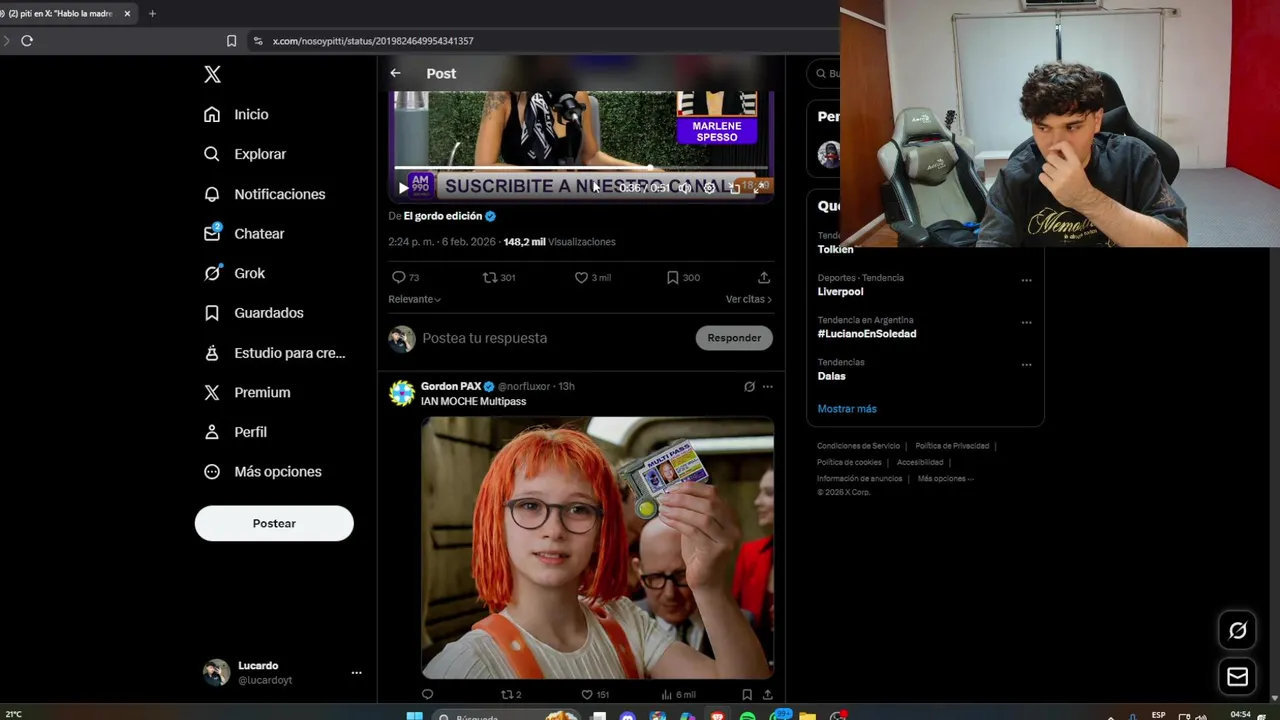
Task: Open Gordon PAX display name
Action: click(x=451, y=386)
